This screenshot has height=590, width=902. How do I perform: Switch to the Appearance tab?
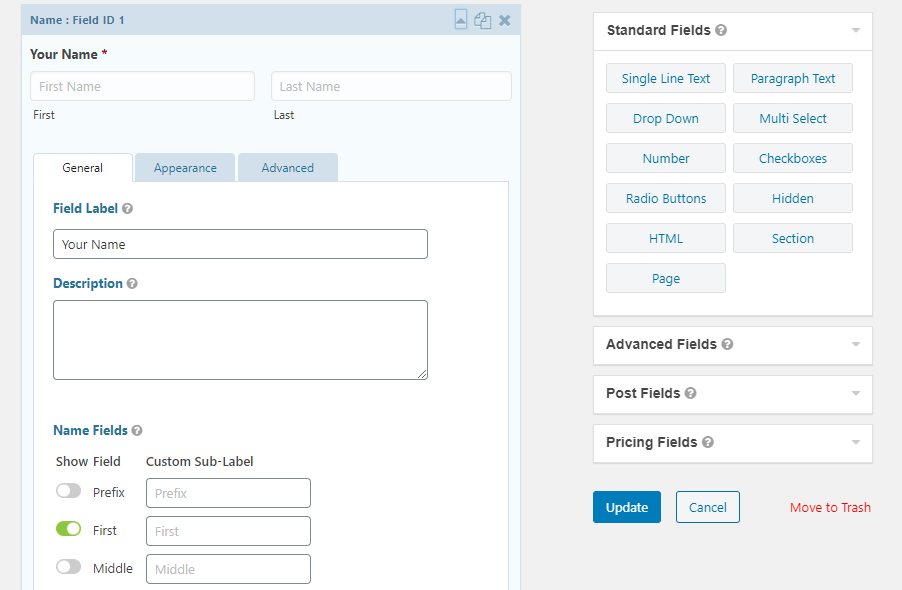184,167
